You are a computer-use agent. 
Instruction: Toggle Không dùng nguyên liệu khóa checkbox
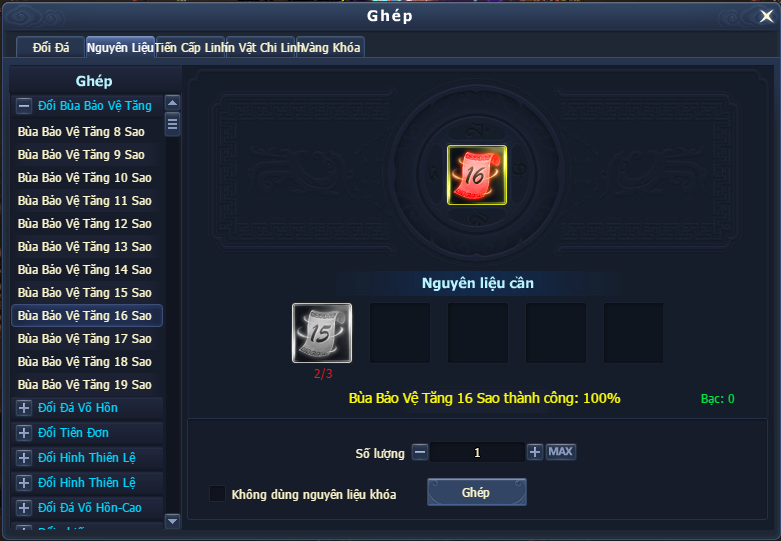pyautogui.click(x=217, y=494)
